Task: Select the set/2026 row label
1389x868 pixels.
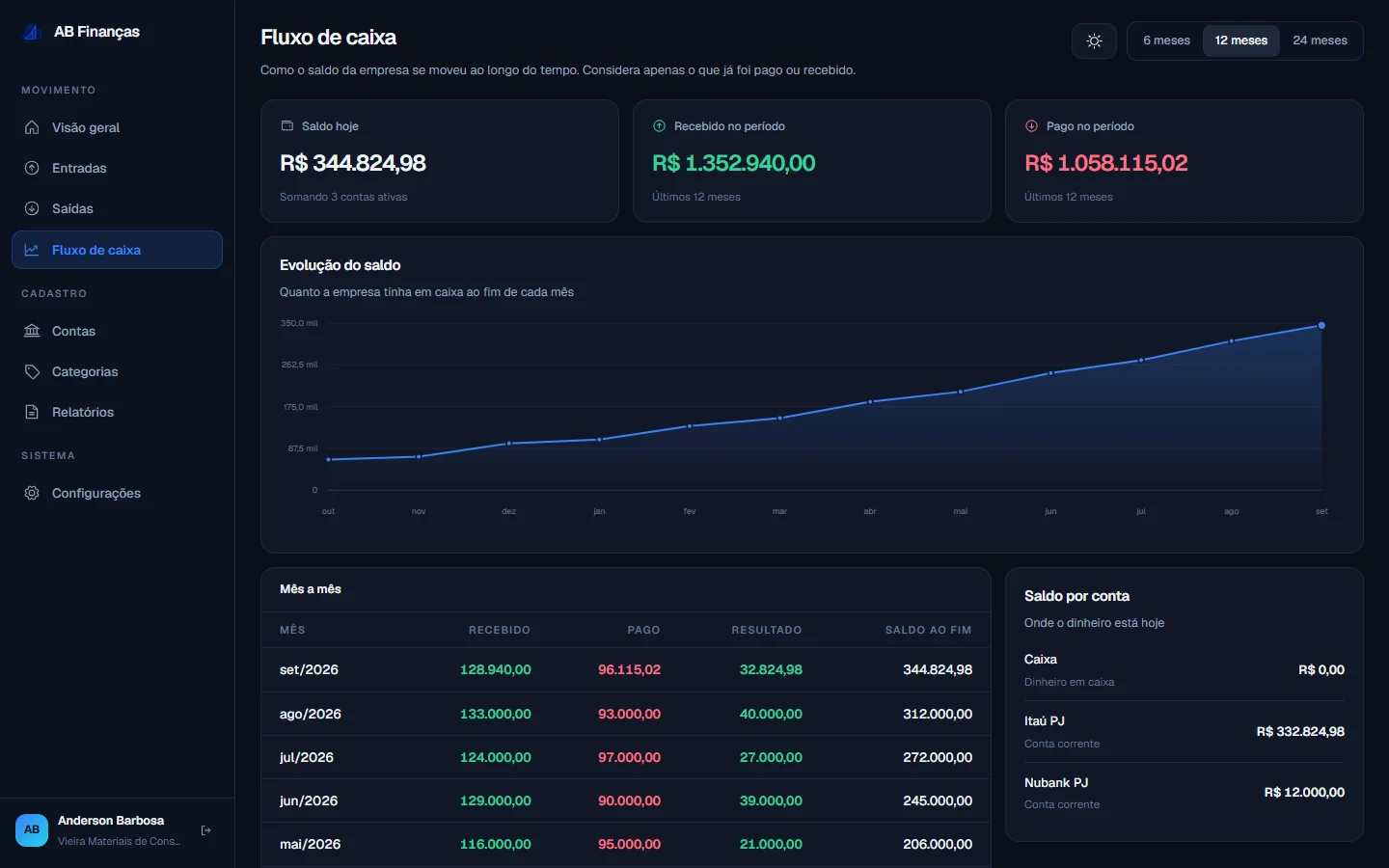Action: [x=309, y=669]
